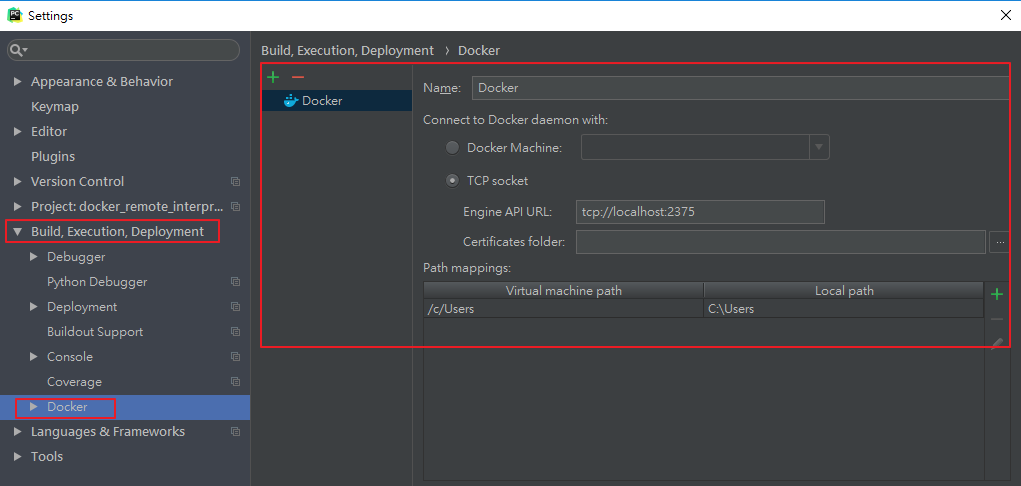Expand Appearance & Behavior section
Screen dimensions: 1021x486
coord(18,81)
